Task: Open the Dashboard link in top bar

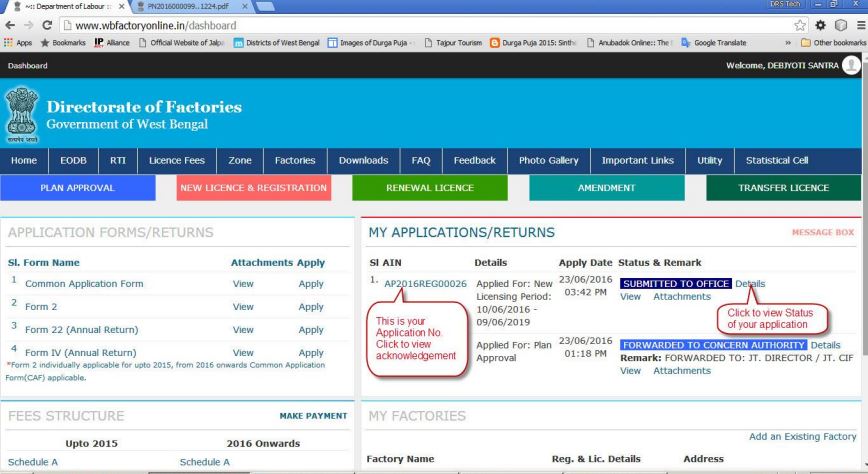Action: coord(28,65)
